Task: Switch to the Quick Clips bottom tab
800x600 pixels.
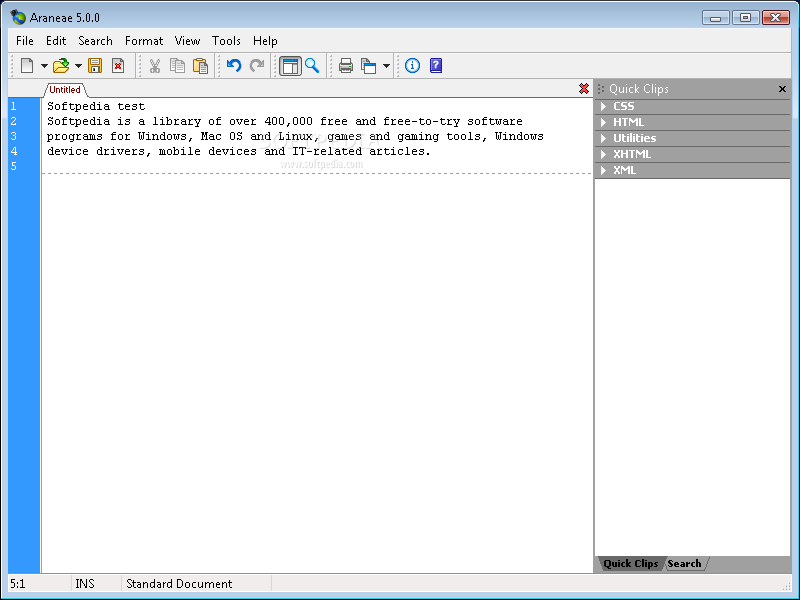Action: click(631, 564)
